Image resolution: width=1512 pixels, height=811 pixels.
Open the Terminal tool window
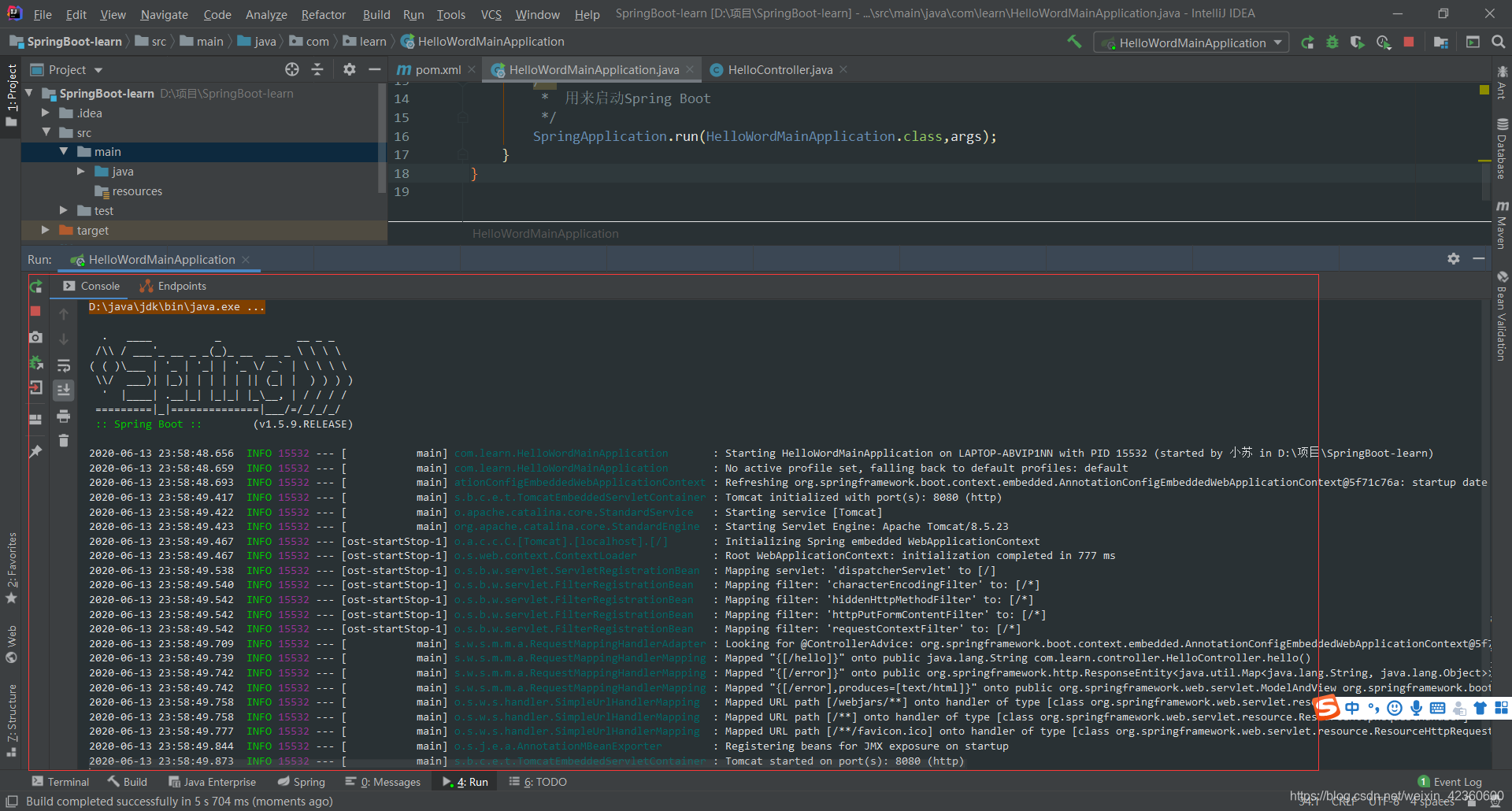click(61, 782)
